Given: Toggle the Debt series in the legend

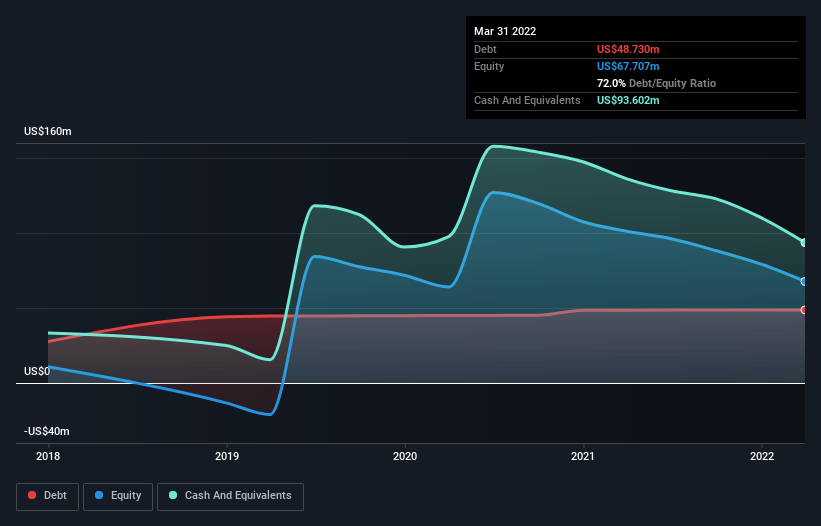Looking at the screenshot, I should 48,496.
